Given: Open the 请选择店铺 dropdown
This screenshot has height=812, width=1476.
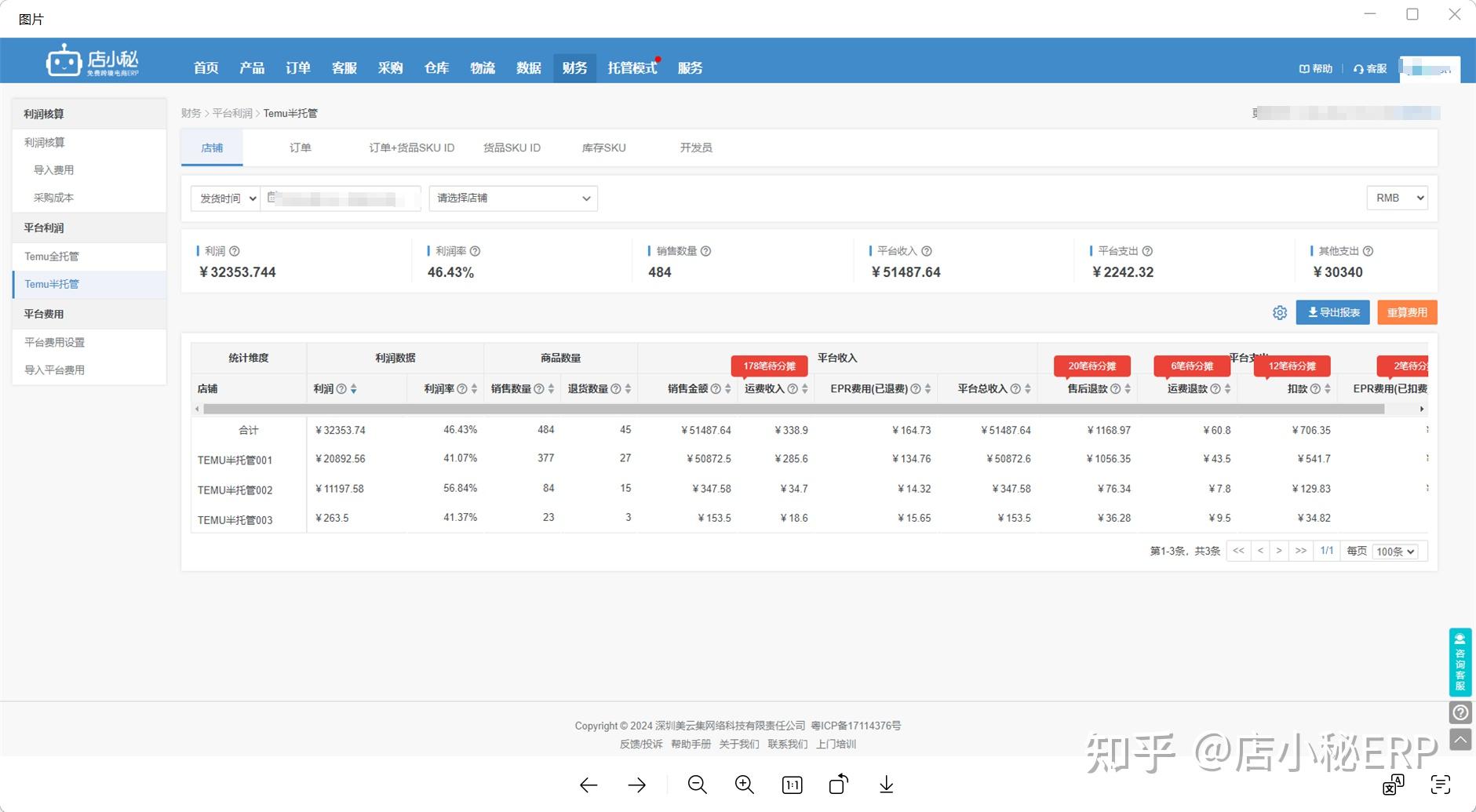Looking at the screenshot, I should (512, 198).
